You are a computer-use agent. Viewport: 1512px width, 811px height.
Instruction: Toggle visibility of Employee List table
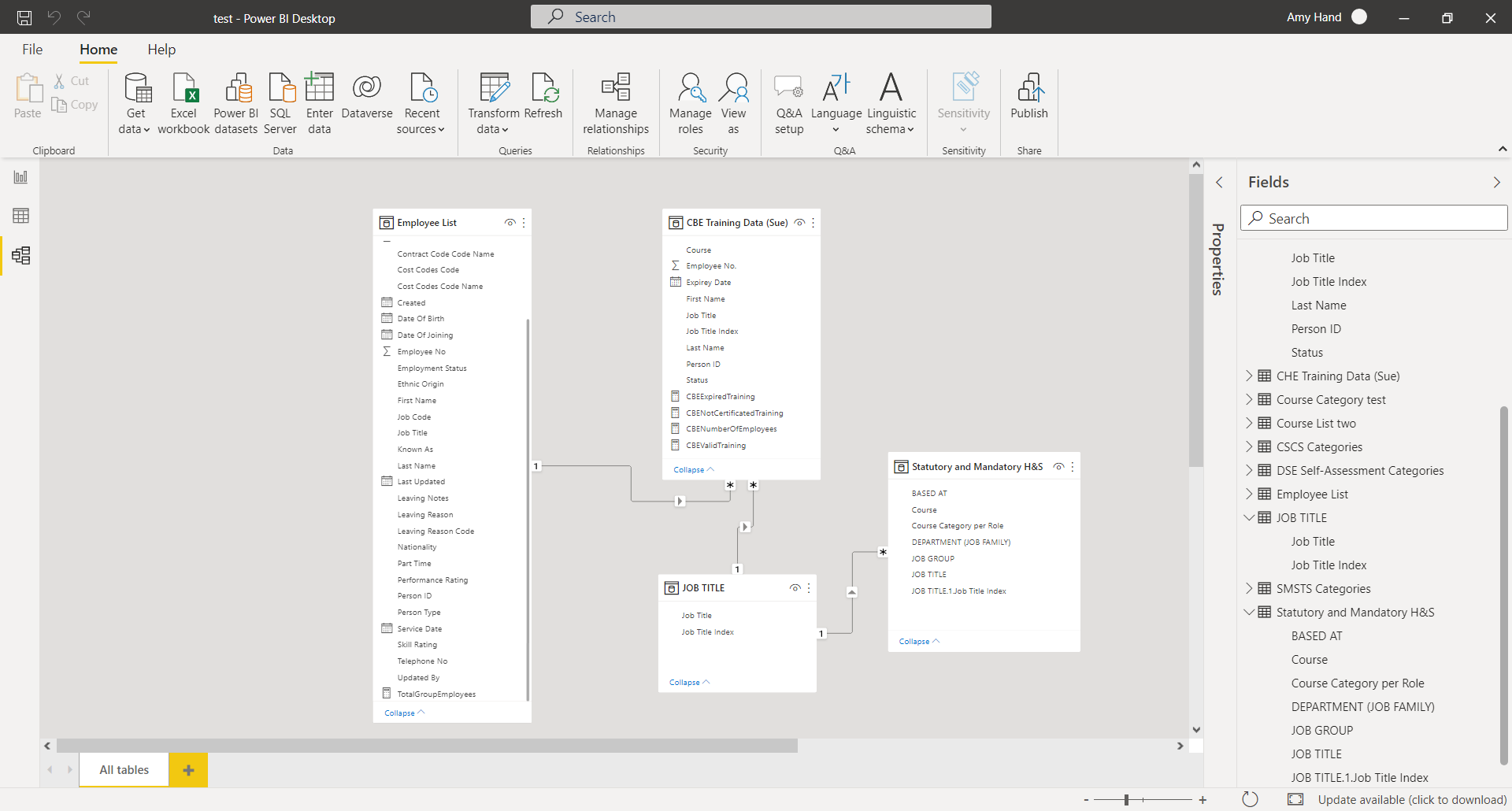click(x=510, y=223)
